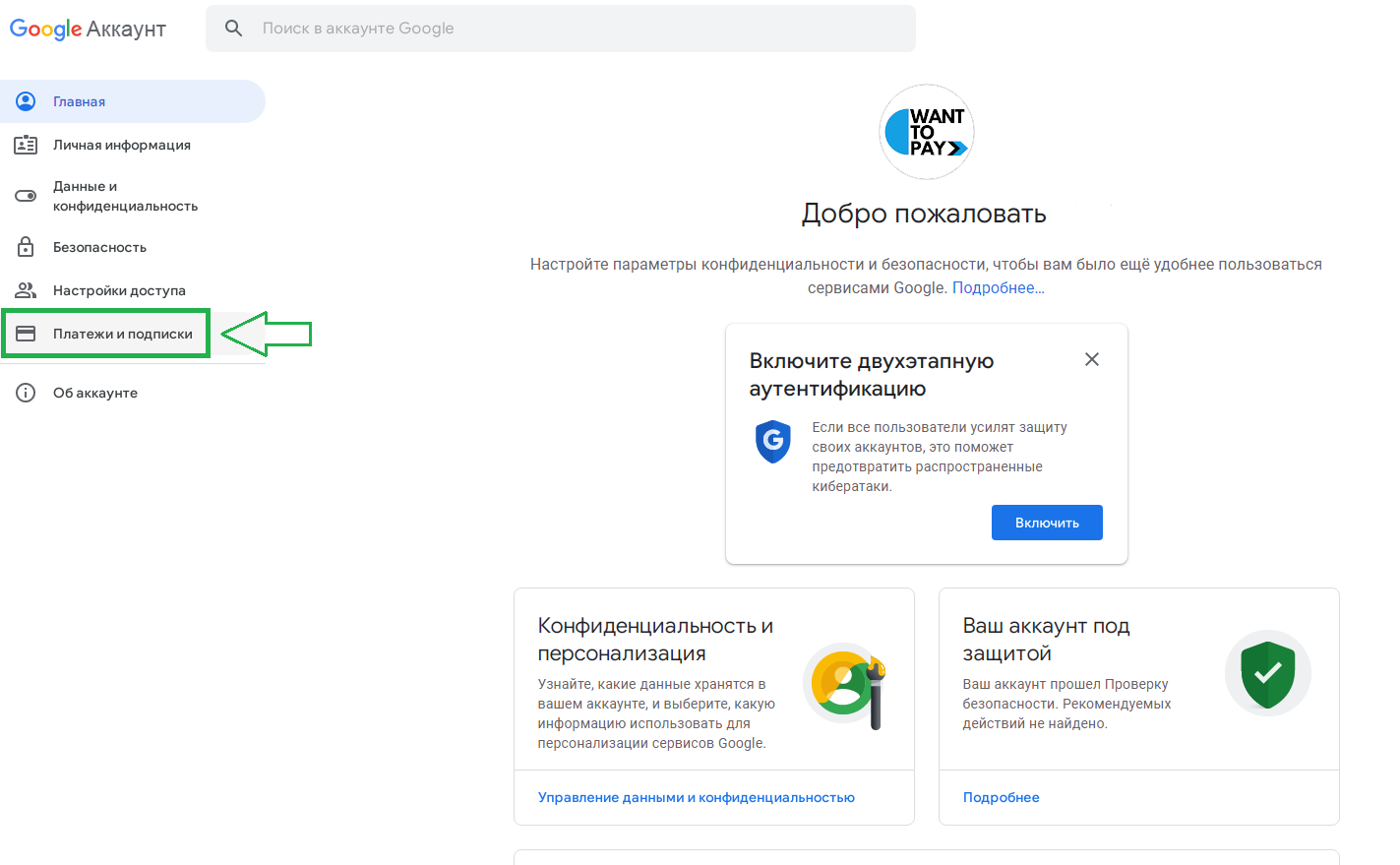Open Управление данными и конфиденциальностью link
1400x865 pixels.
697,797
